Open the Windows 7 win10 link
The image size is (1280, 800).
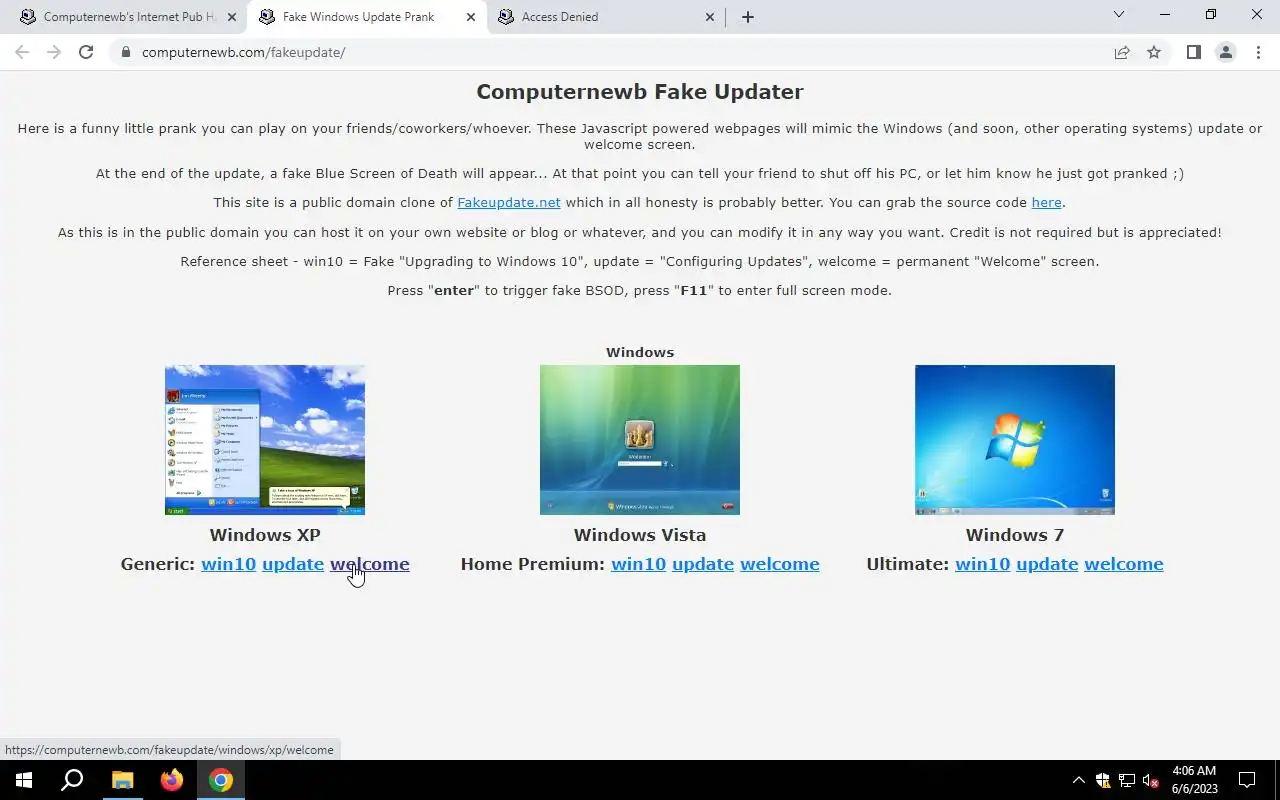982,564
